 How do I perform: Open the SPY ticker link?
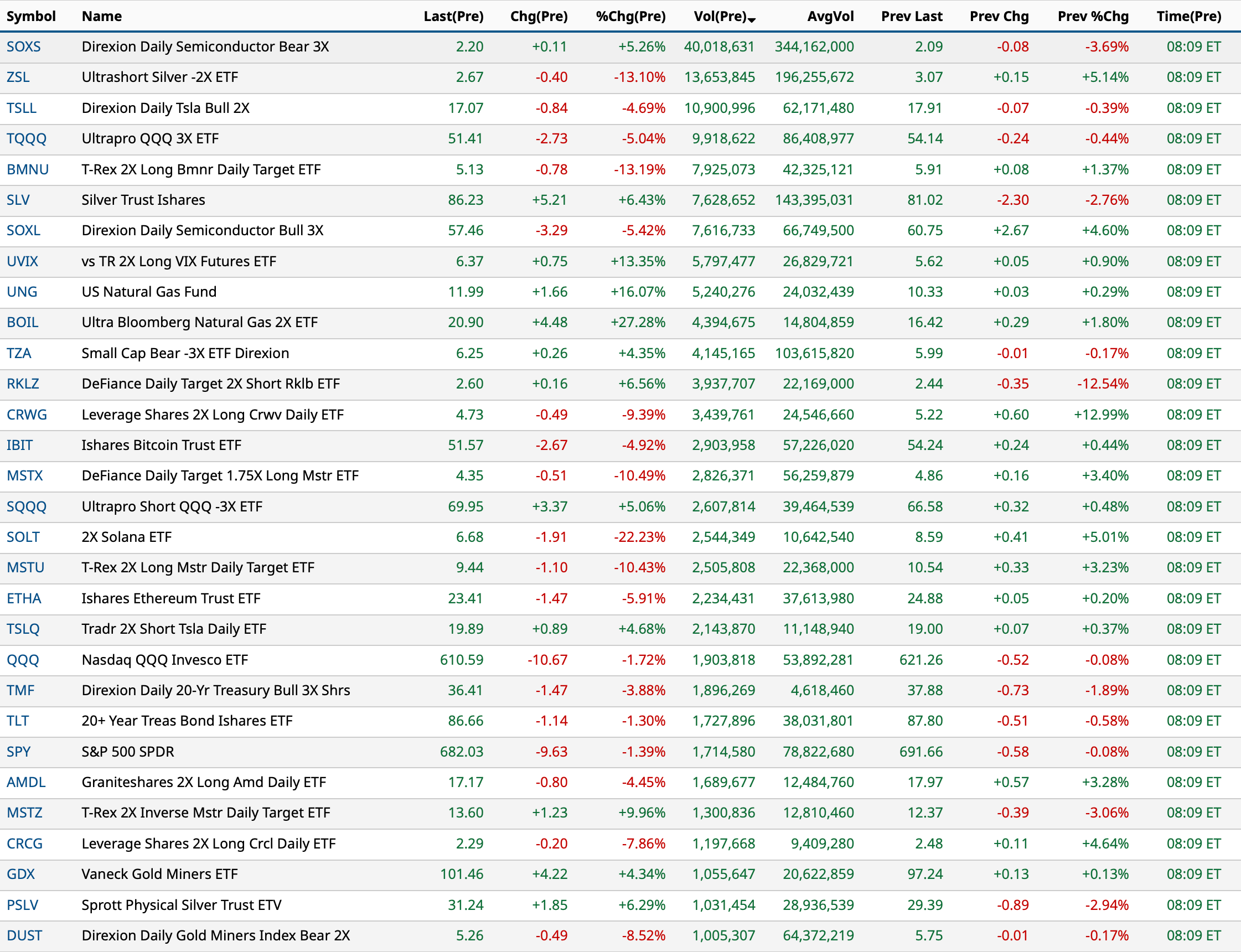click(x=18, y=752)
